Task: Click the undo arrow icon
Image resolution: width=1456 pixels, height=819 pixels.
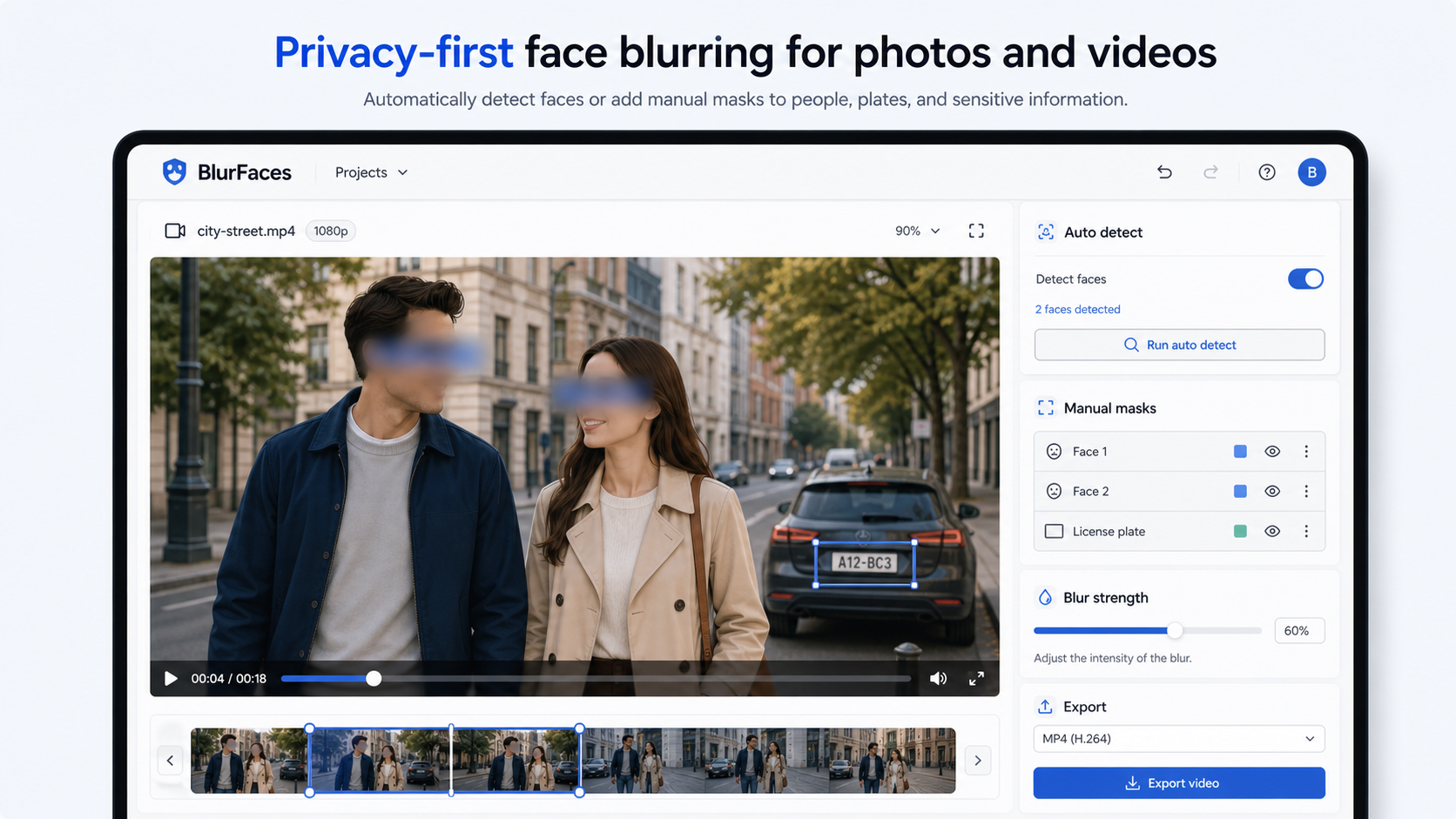Action: click(x=1164, y=172)
